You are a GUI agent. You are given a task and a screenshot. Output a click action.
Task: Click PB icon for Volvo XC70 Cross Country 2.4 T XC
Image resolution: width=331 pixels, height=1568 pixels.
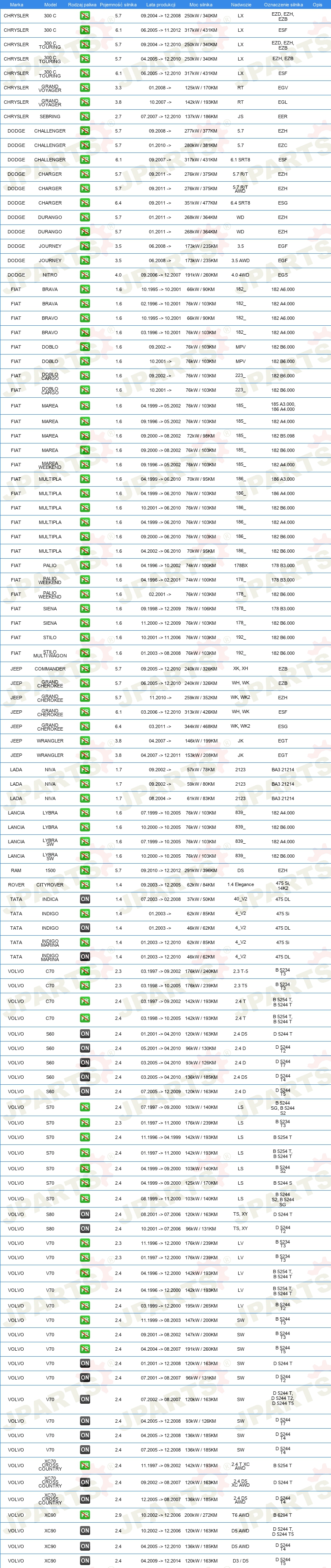click(85, 1466)
